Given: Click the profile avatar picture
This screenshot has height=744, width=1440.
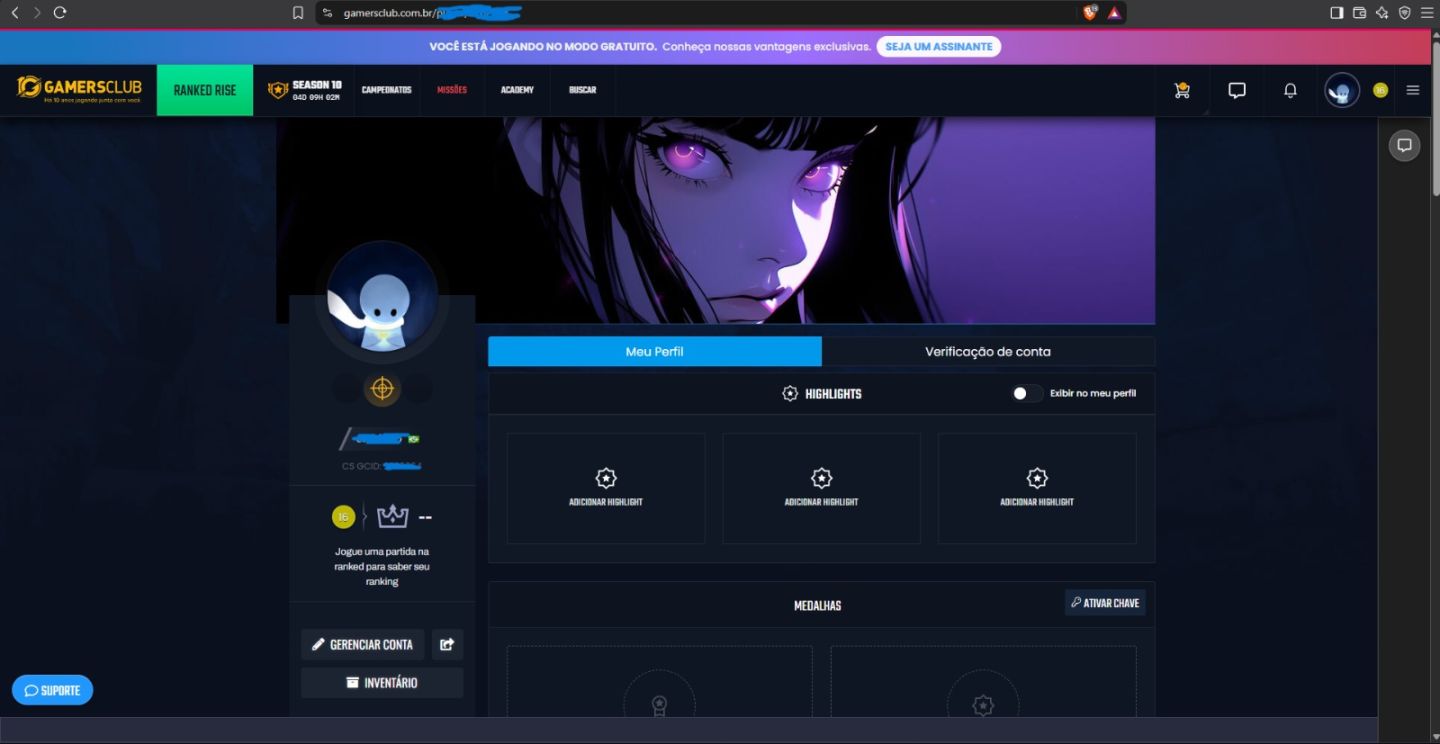Looking at the screenshot, I should 382,297.
